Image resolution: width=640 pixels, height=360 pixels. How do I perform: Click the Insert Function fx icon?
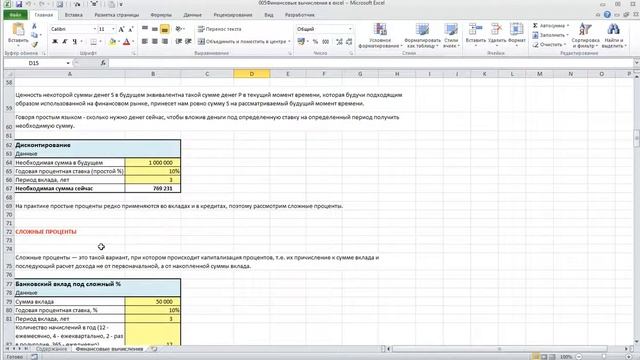103,63
